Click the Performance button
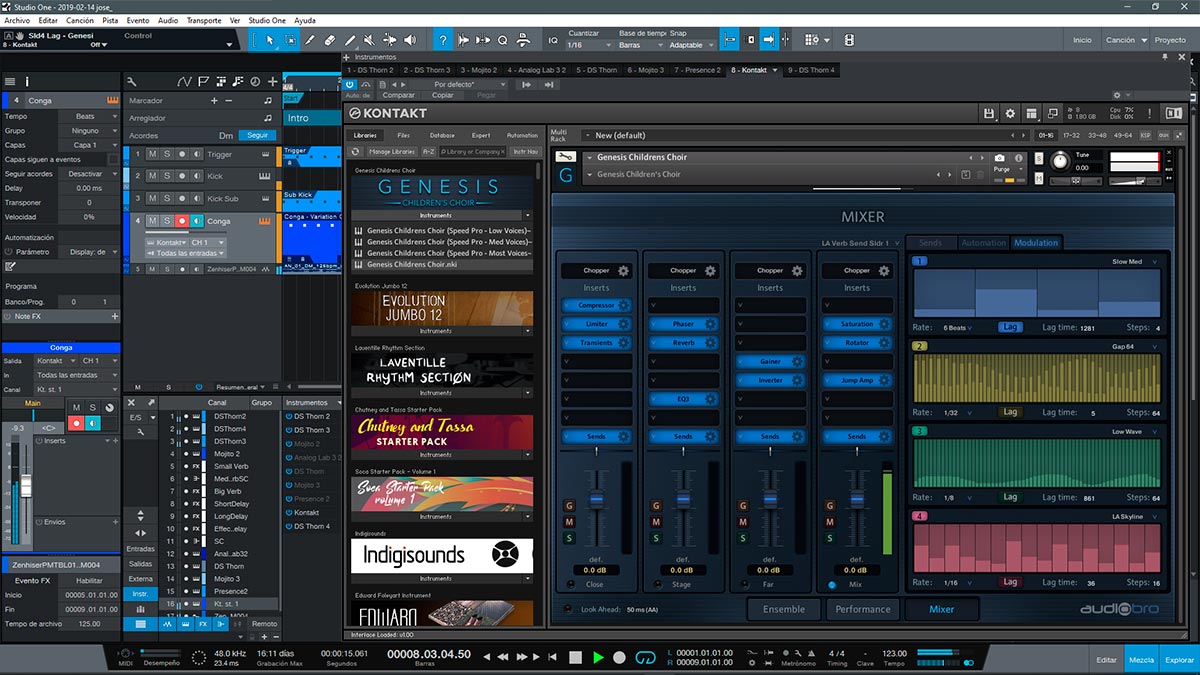This screenshot has height=675, width=1200. [x=863, y=609]
